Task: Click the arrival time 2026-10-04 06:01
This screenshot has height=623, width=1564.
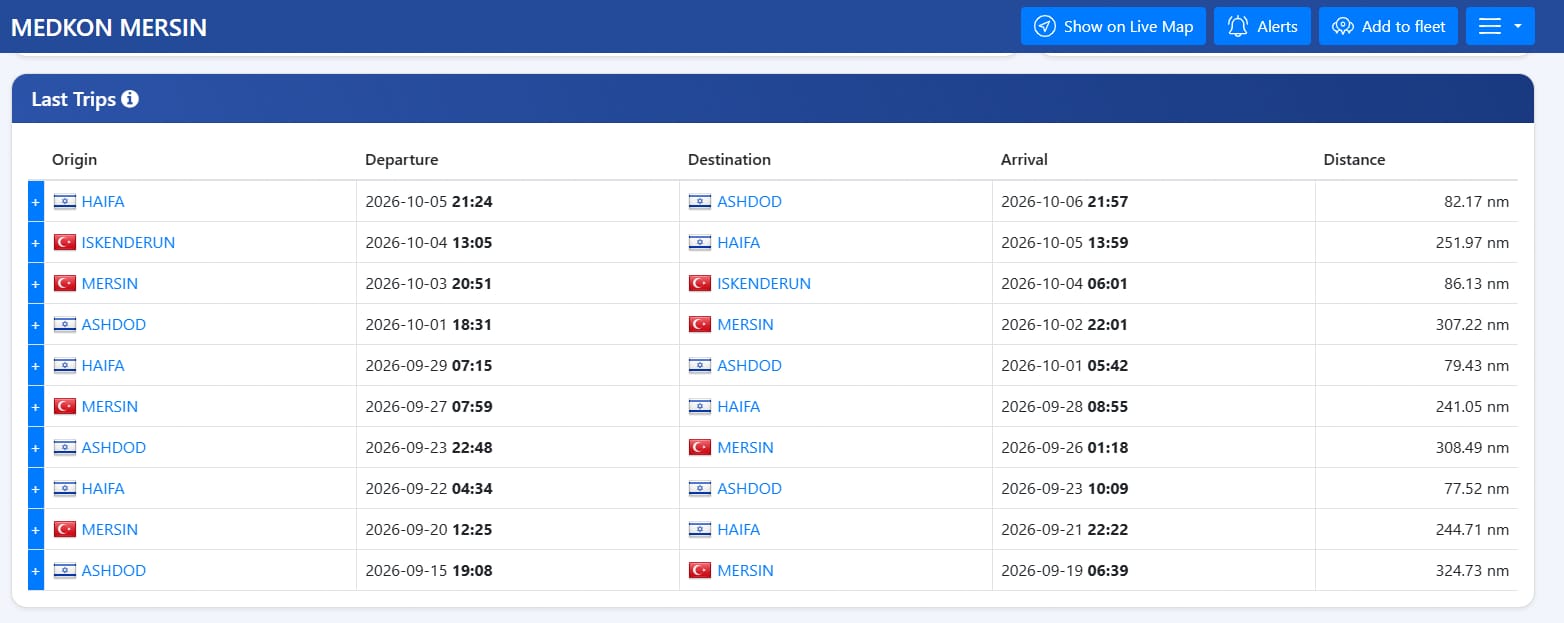Action: (x=1064, y=284)
